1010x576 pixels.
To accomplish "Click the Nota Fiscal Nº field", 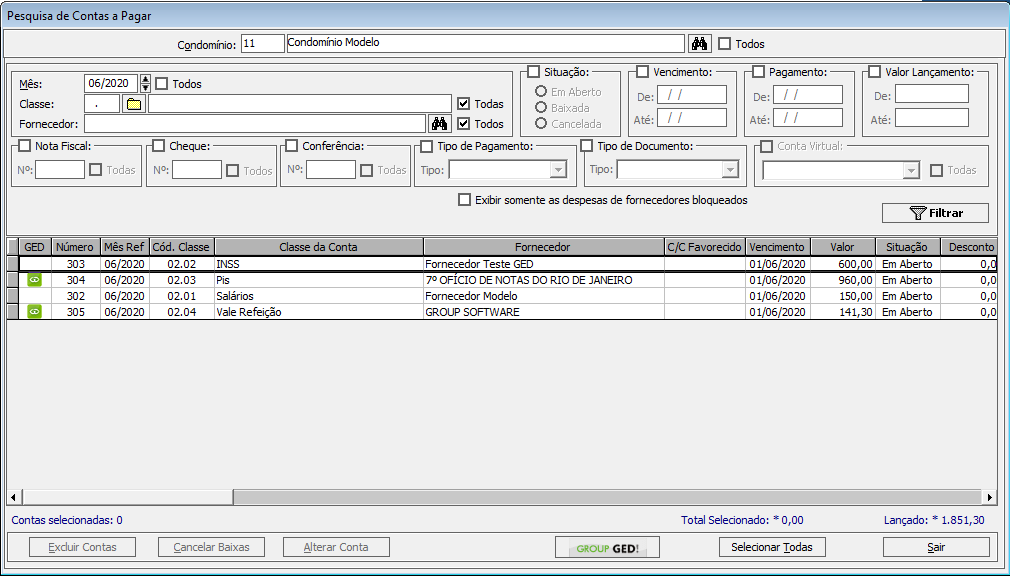I will click(60, 169).
